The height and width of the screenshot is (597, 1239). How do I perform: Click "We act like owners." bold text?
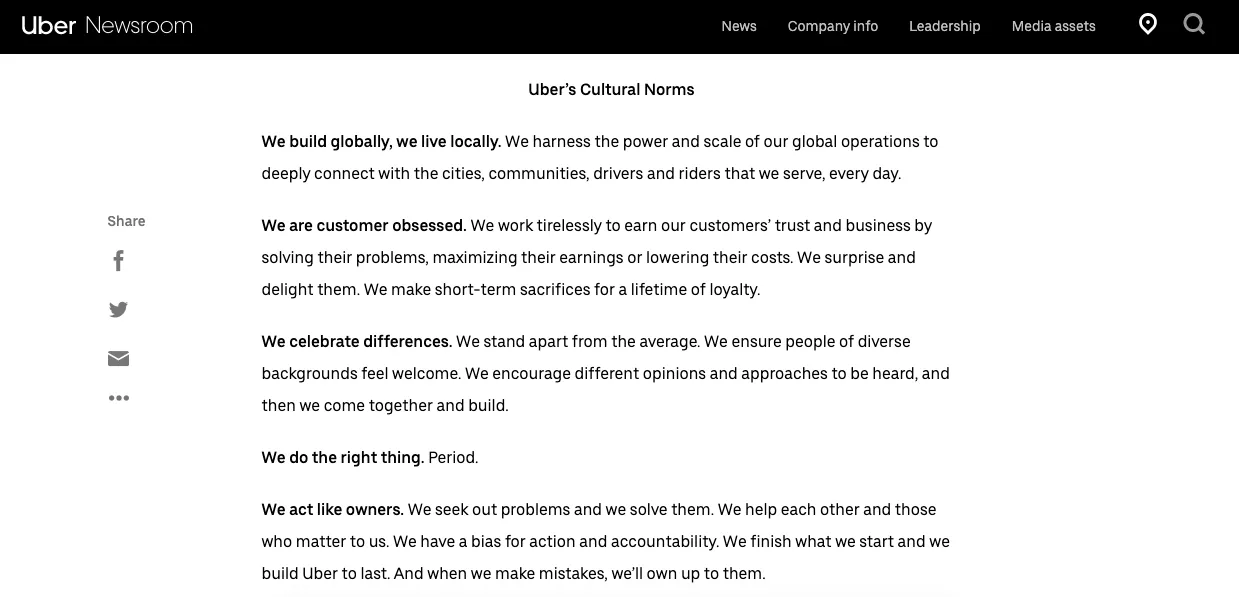(333, 509)
